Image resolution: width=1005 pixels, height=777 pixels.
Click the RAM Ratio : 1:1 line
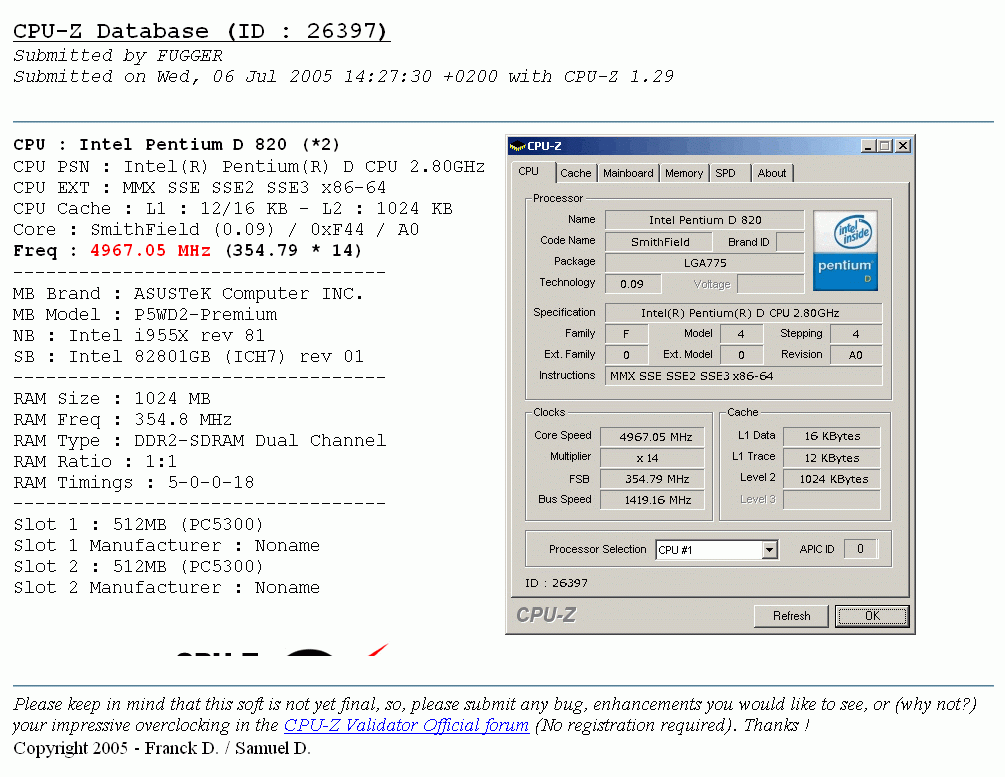[x=95, y=462]
